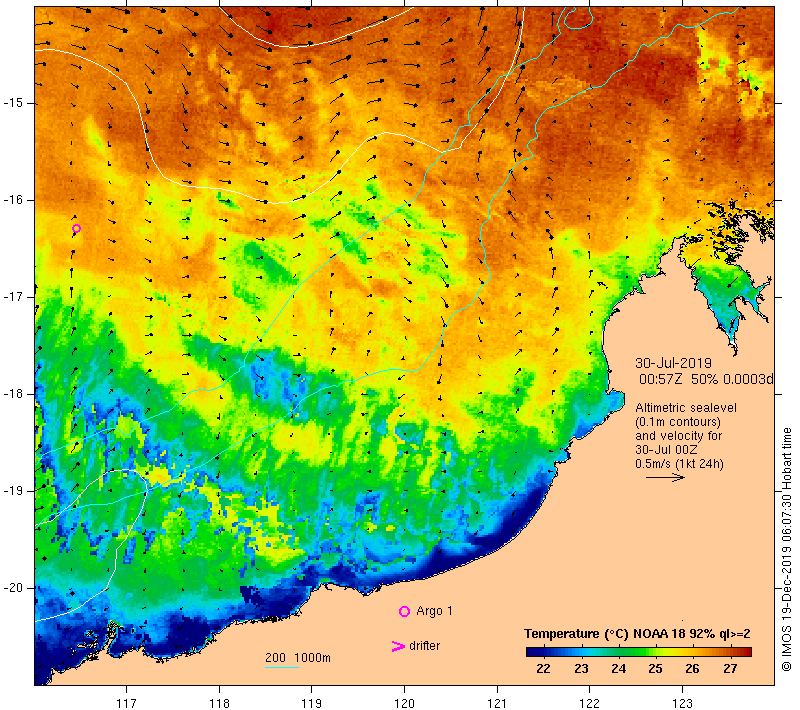Click the magenta Argo float circle on the map
Screen dimensions: 800x710
(76, 229)
